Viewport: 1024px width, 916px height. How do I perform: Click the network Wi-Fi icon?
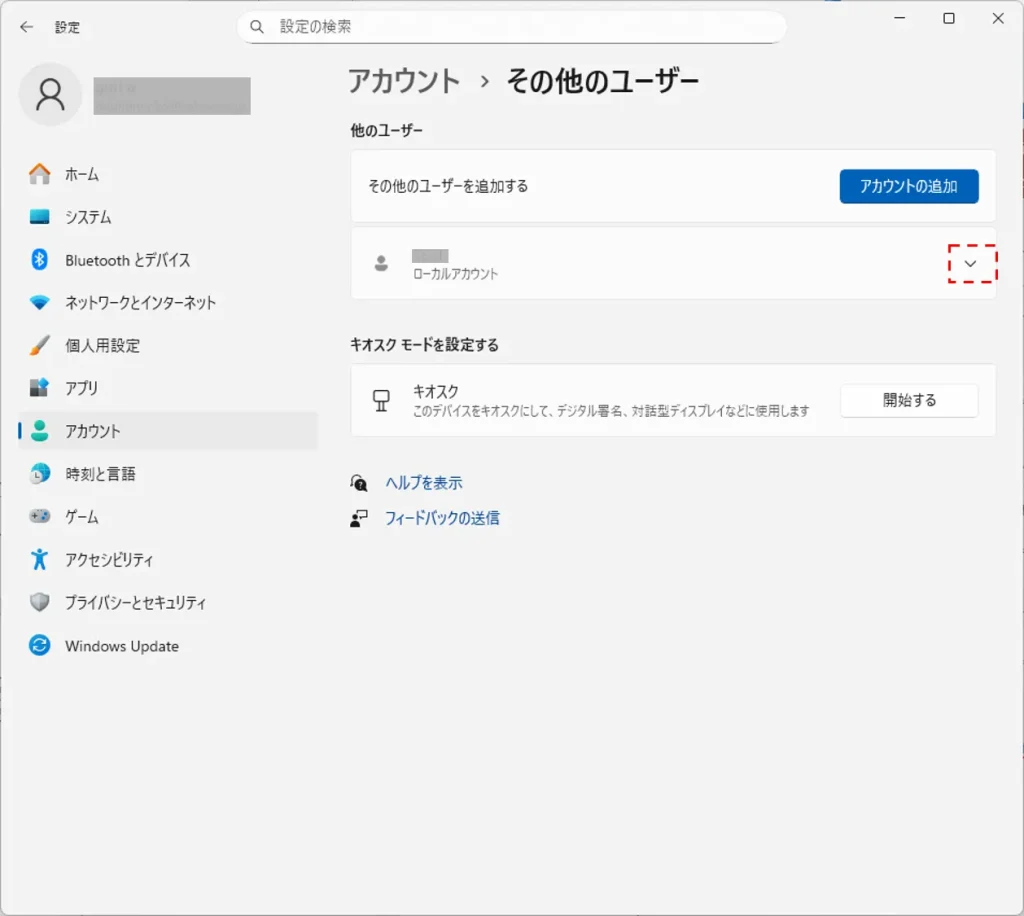[40, 303]
